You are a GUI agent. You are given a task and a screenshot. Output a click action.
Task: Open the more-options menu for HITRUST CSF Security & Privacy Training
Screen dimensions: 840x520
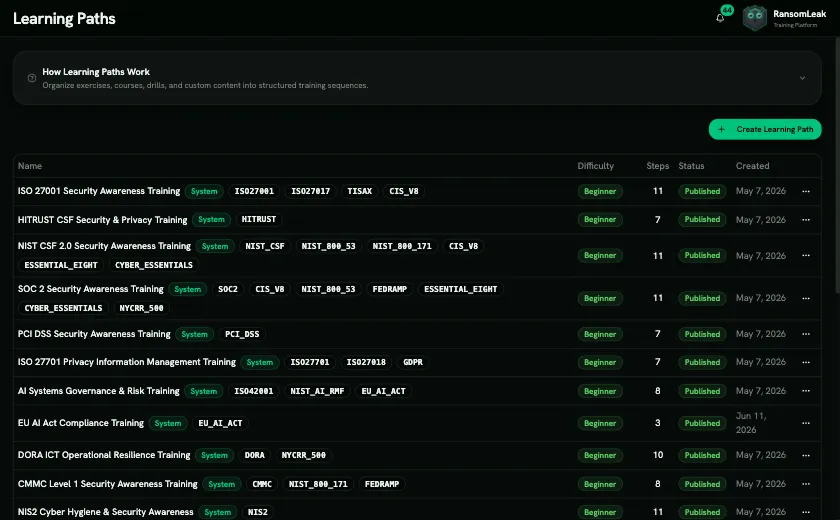click(805, 220)
